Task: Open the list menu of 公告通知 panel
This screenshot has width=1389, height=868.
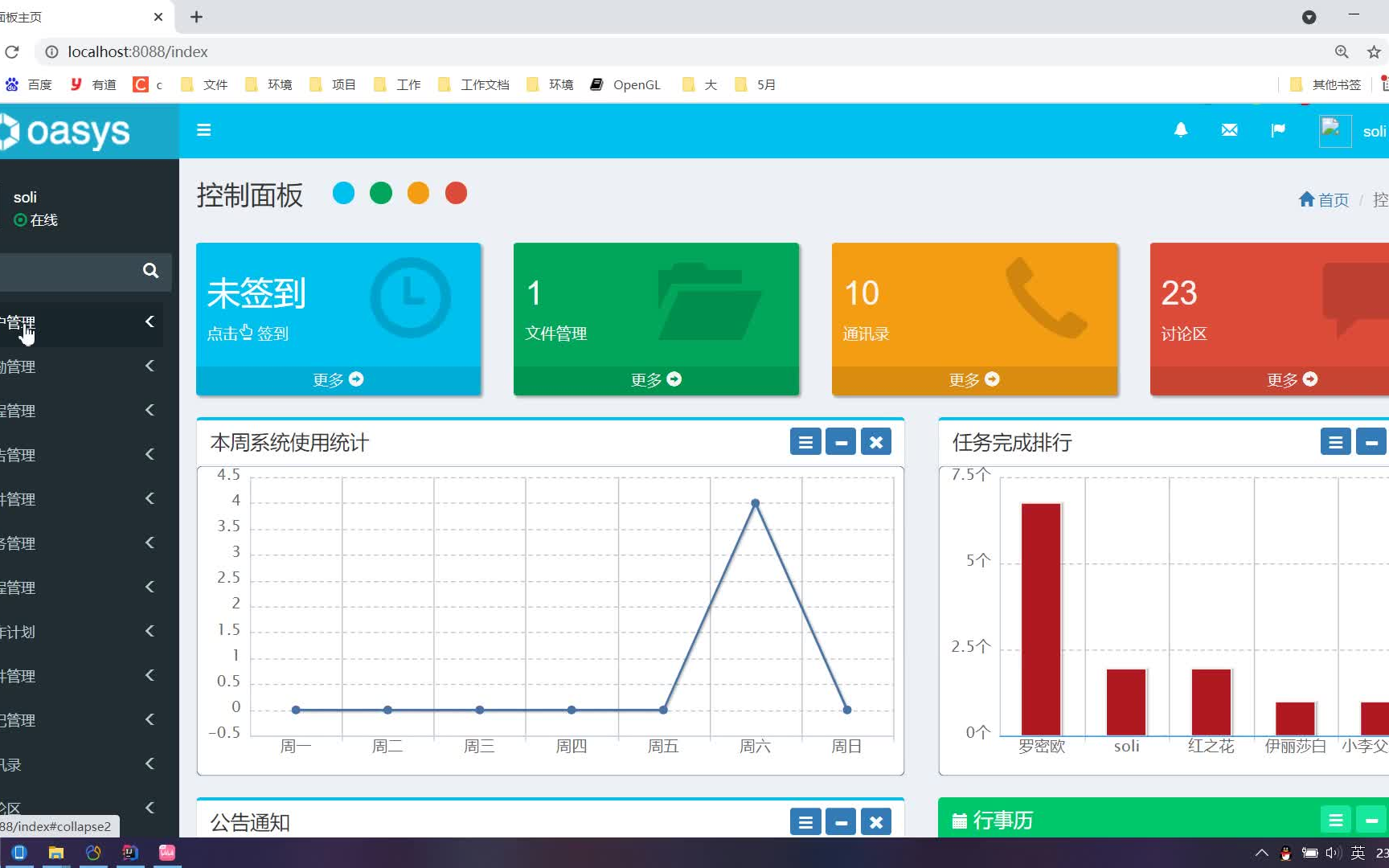Action: 805,822
